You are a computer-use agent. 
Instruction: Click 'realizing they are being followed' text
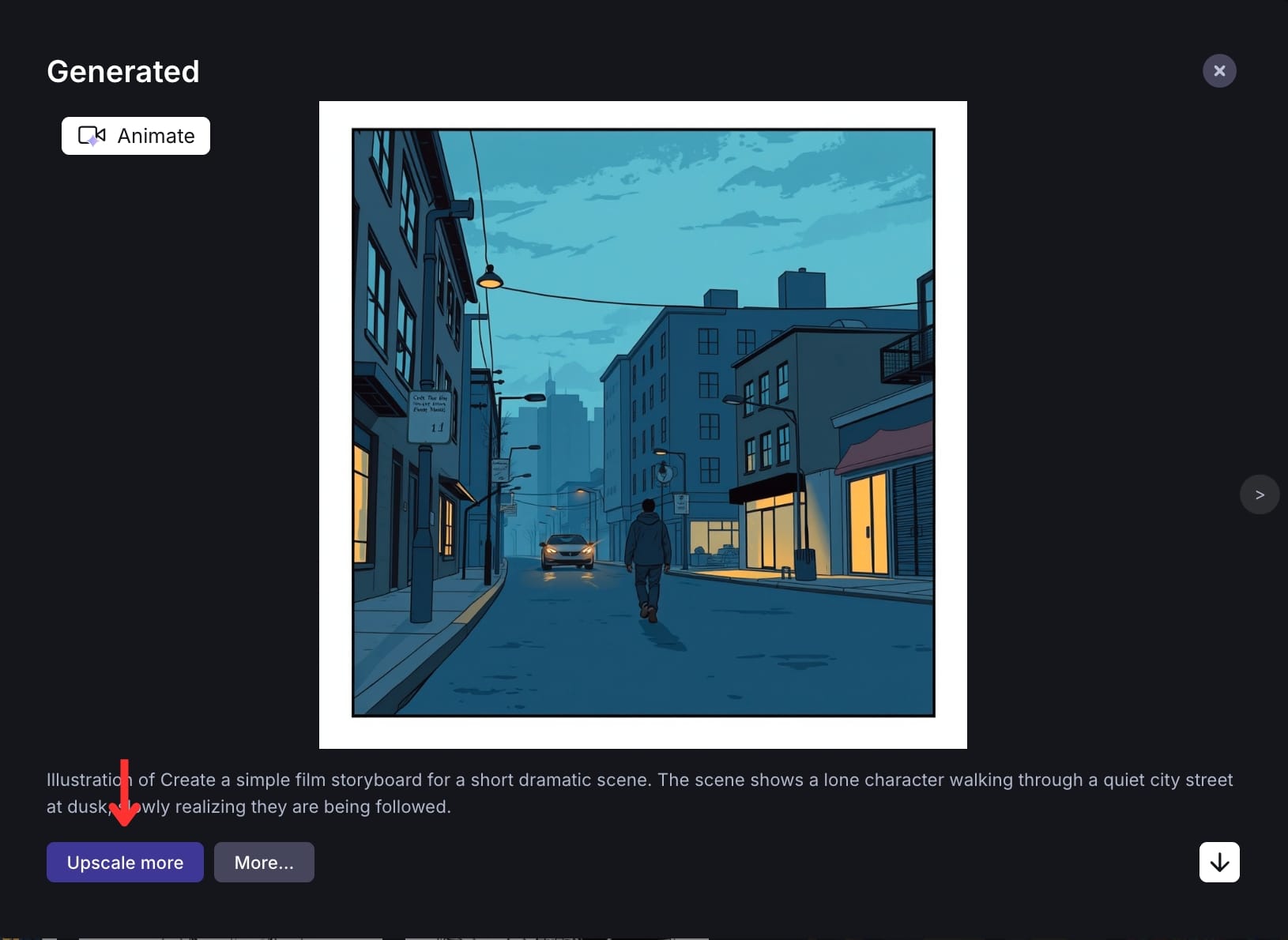312,807
